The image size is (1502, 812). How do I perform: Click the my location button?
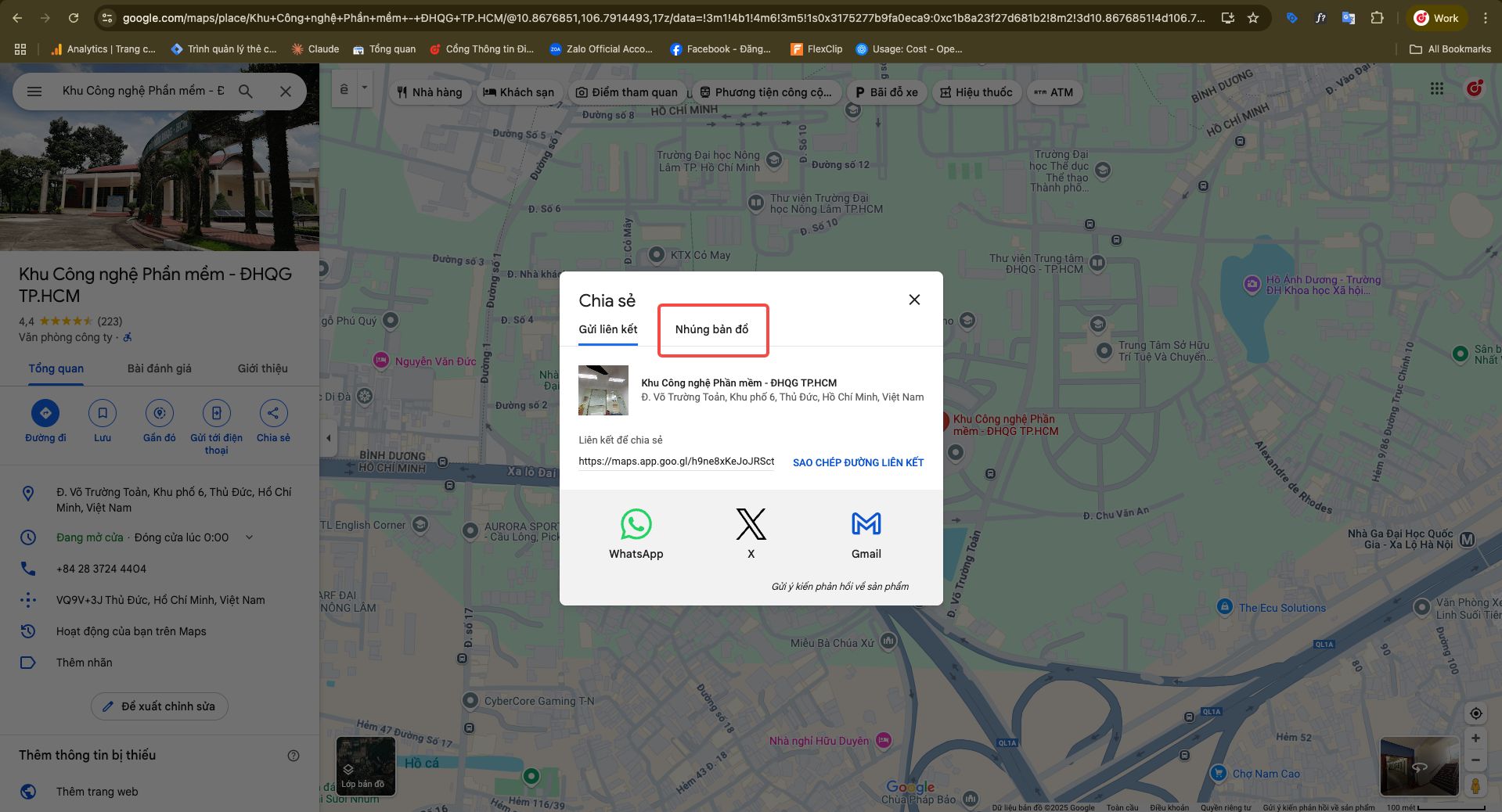[1475, 713]
